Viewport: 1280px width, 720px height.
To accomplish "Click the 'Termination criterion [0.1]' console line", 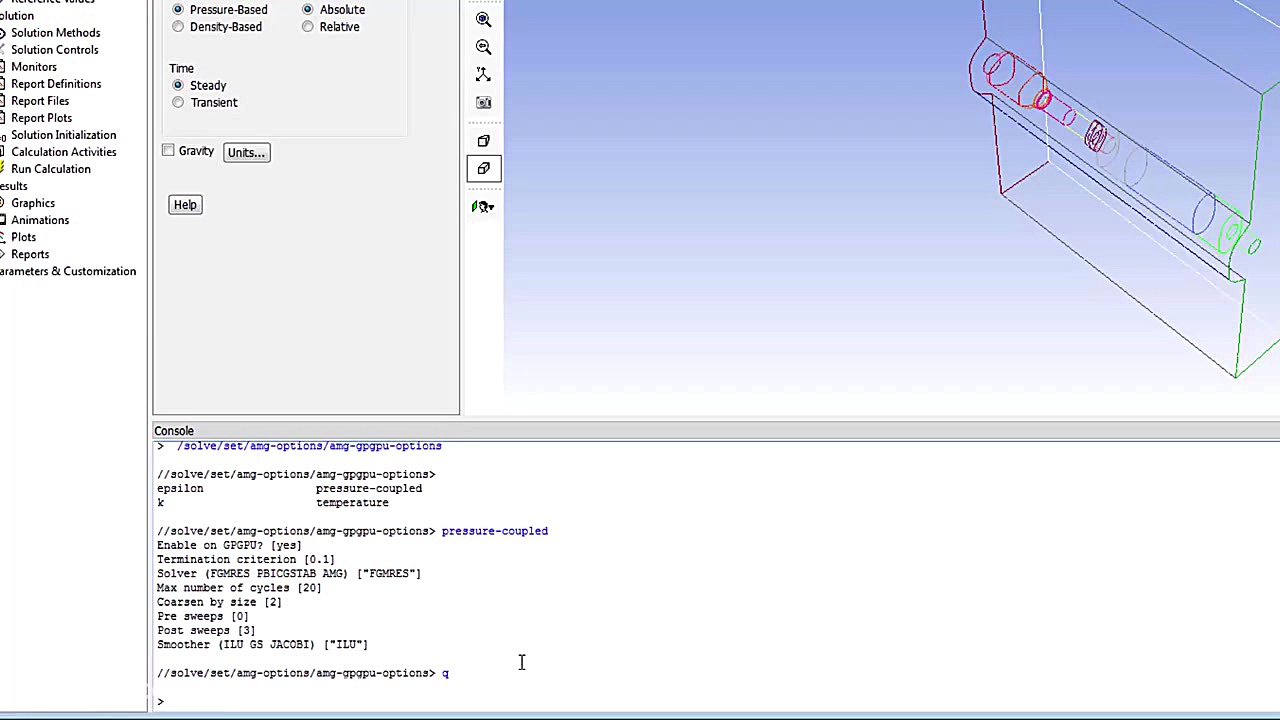I will coord(246,560).
